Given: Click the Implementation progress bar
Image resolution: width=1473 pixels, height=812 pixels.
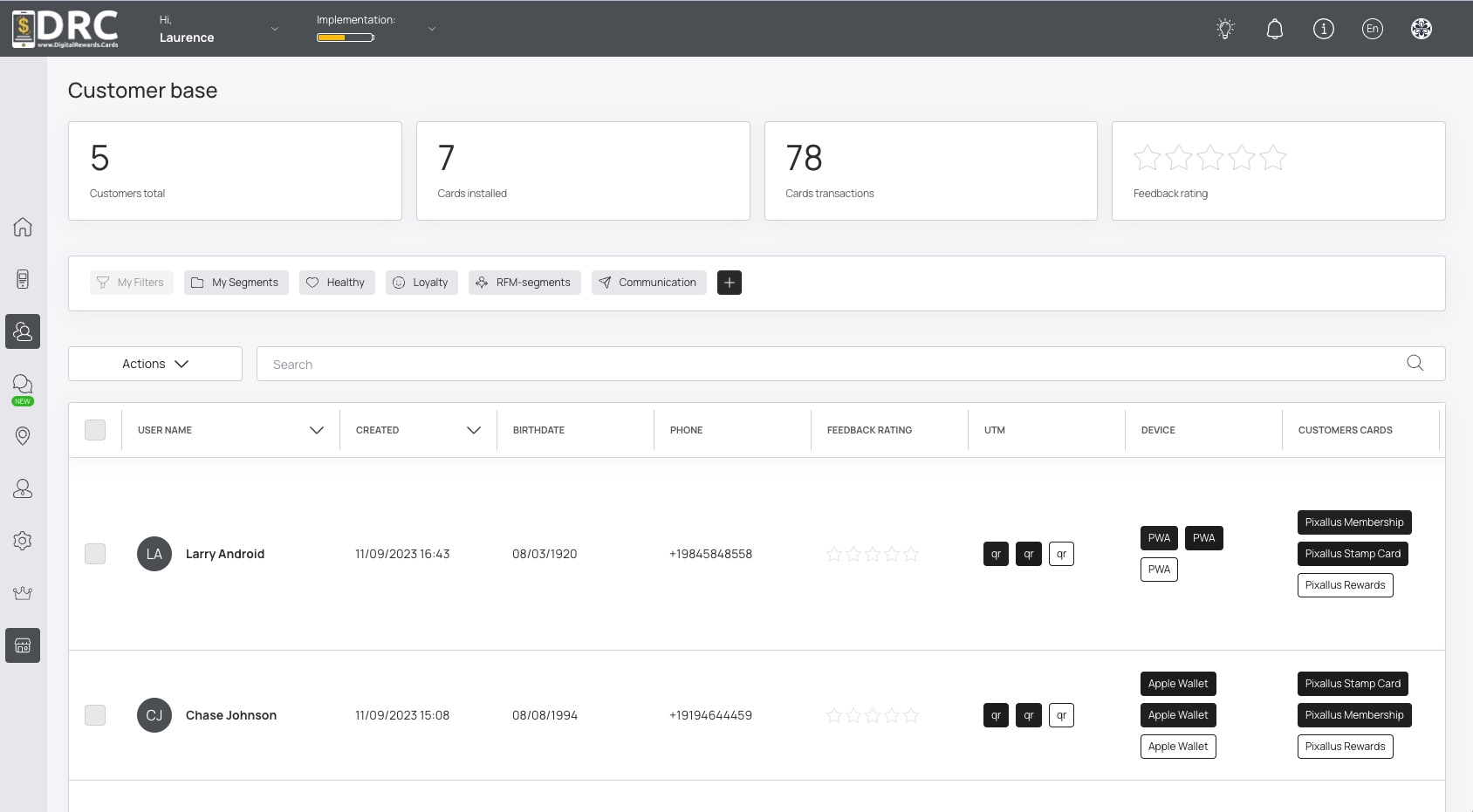Looking at the screenshot, I should [x=346, y=38].
